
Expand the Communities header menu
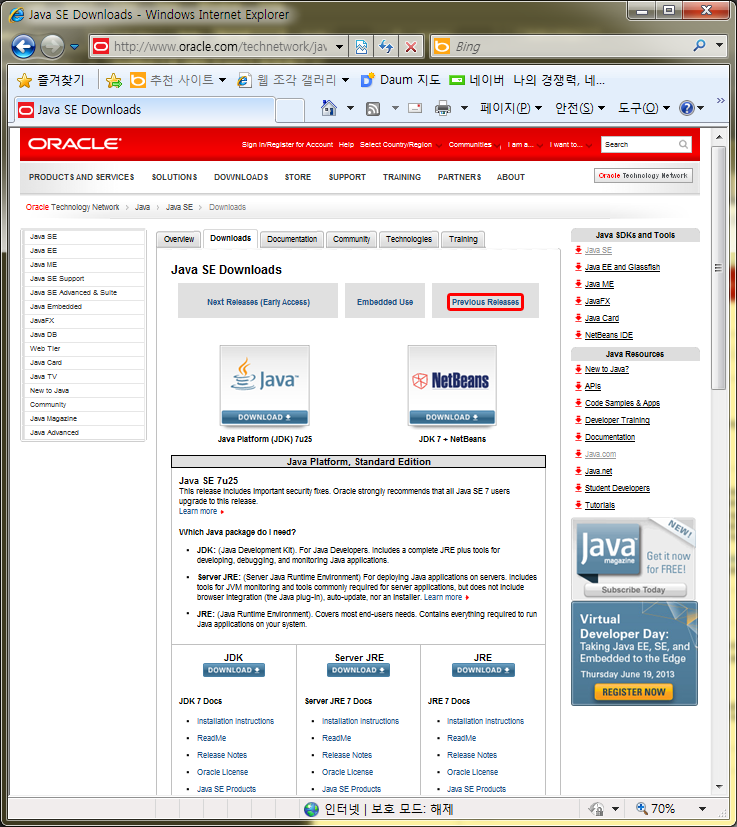(x=474, y=145)
